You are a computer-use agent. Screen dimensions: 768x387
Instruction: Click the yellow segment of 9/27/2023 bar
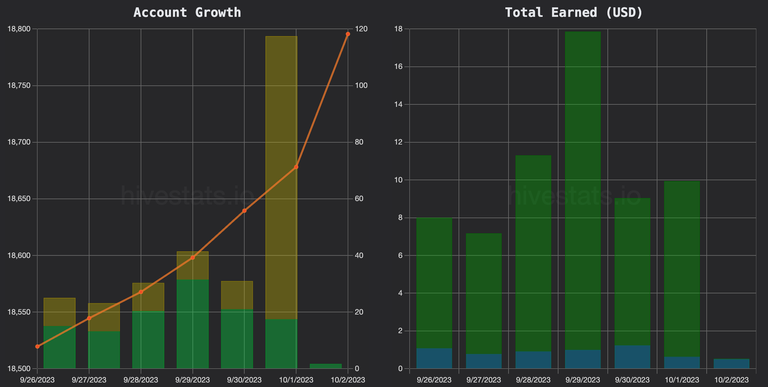pyautogui.click(x=104, y=317)
